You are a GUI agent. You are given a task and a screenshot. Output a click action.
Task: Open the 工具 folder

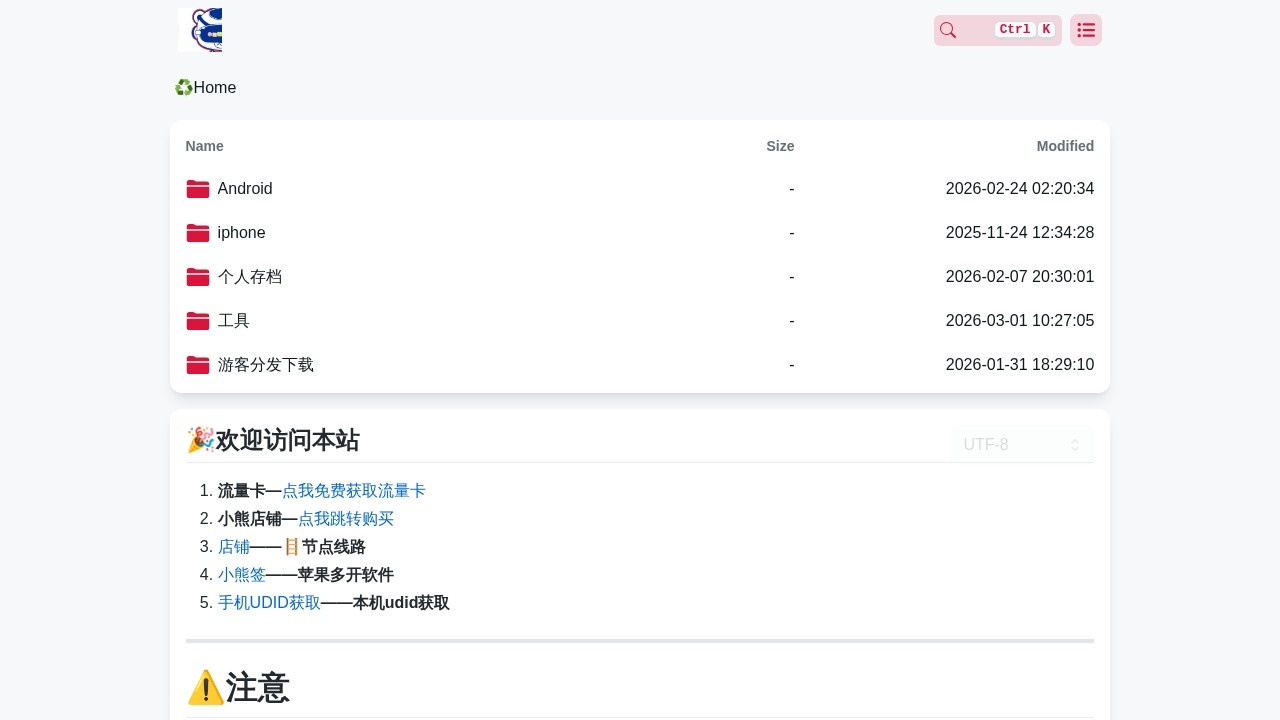[233, 320]
